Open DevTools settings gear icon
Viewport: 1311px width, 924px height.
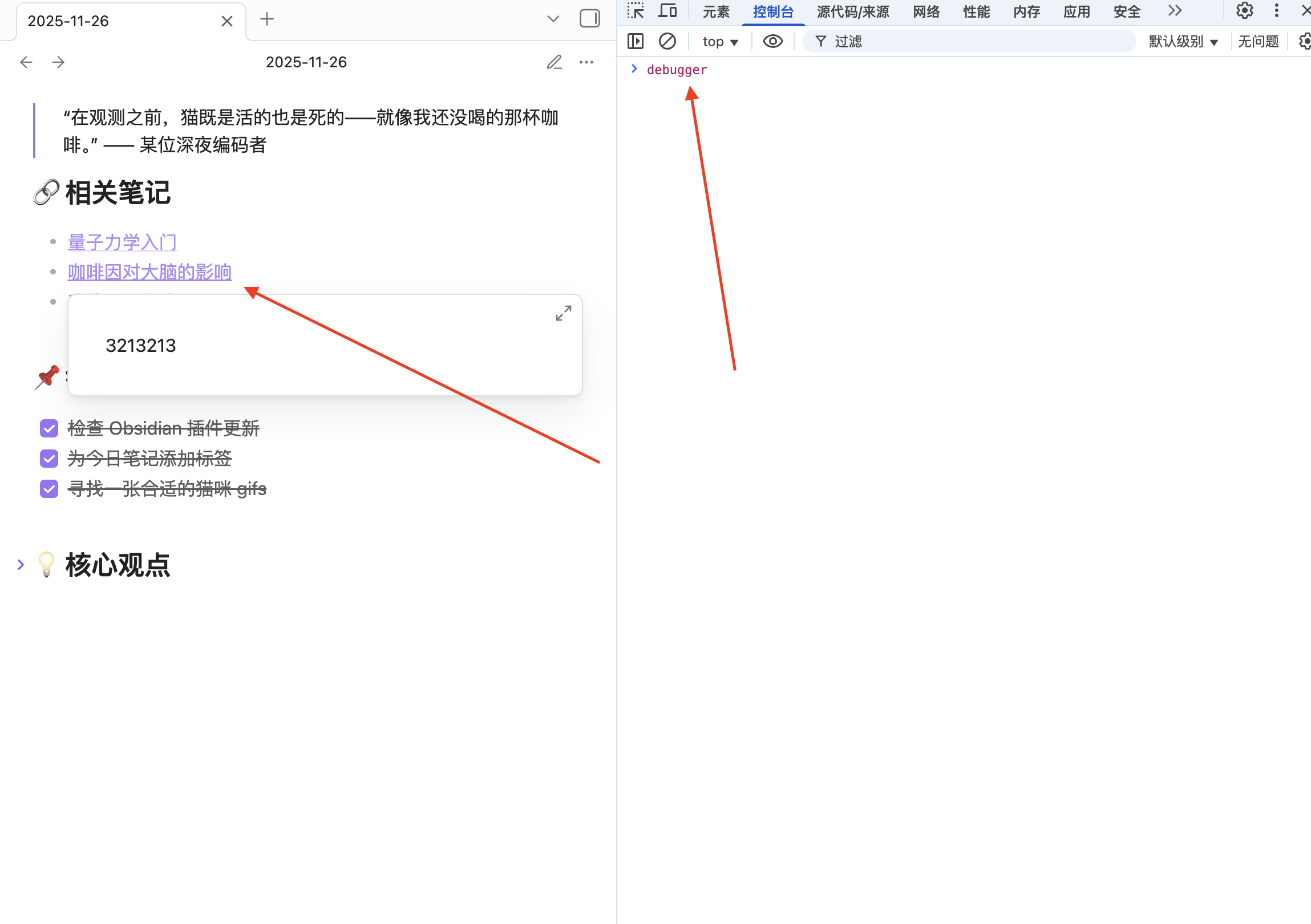[x=1244, y=11]
